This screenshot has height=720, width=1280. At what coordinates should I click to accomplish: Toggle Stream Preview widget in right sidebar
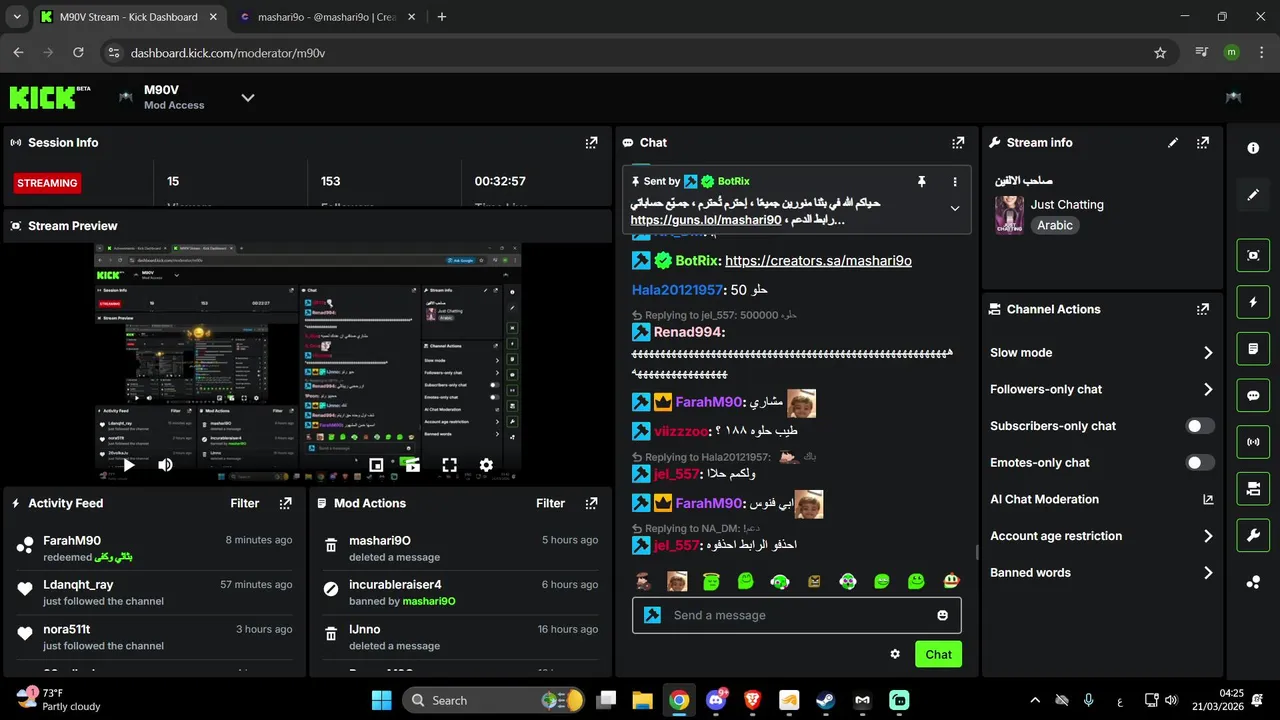point(1253,255)
